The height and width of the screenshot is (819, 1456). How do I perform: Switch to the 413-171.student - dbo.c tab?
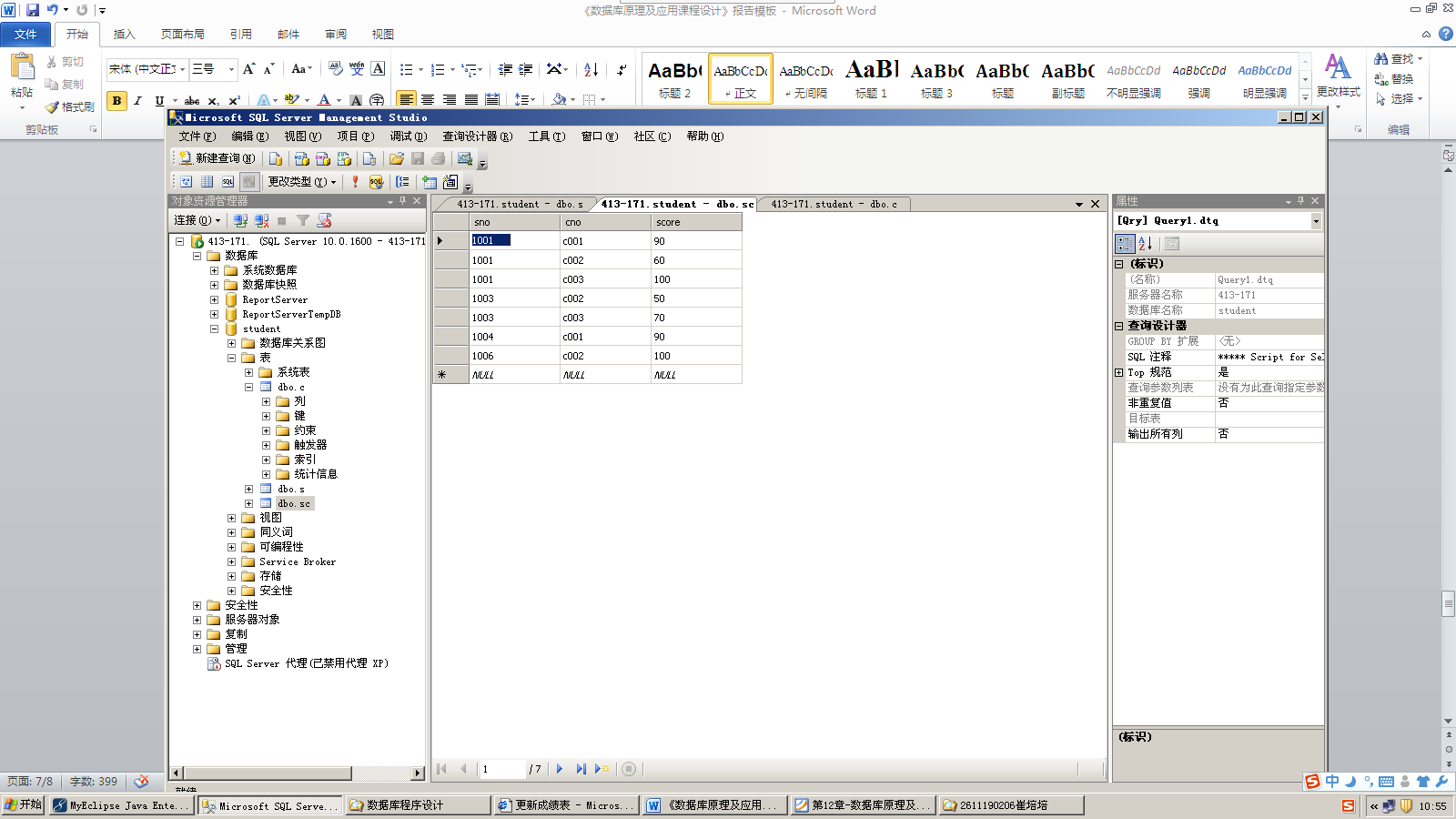tap(834, 204)
